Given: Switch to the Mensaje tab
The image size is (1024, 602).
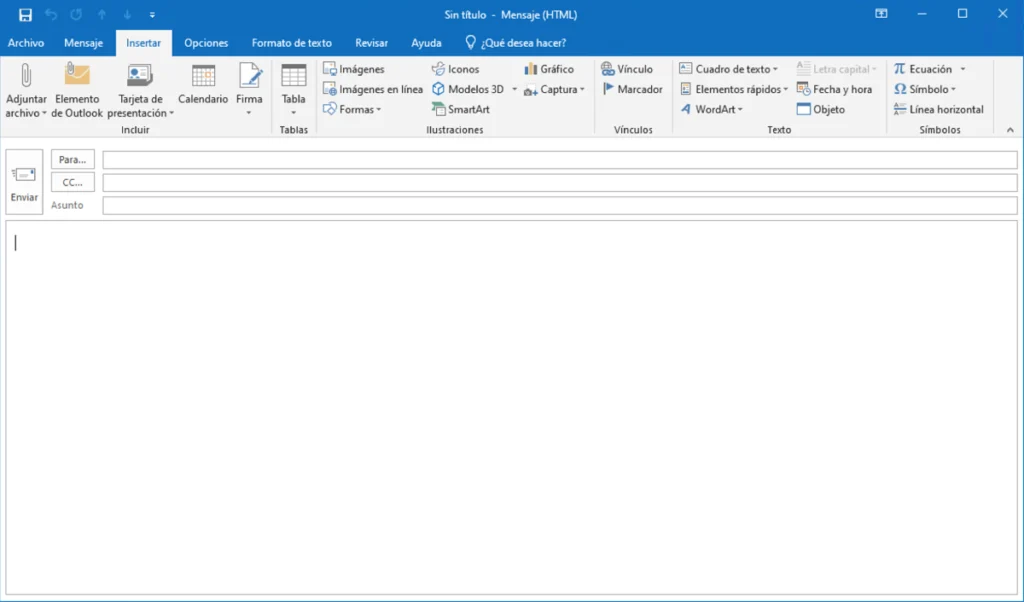Looking at the screenshot, I should [83, 43].
